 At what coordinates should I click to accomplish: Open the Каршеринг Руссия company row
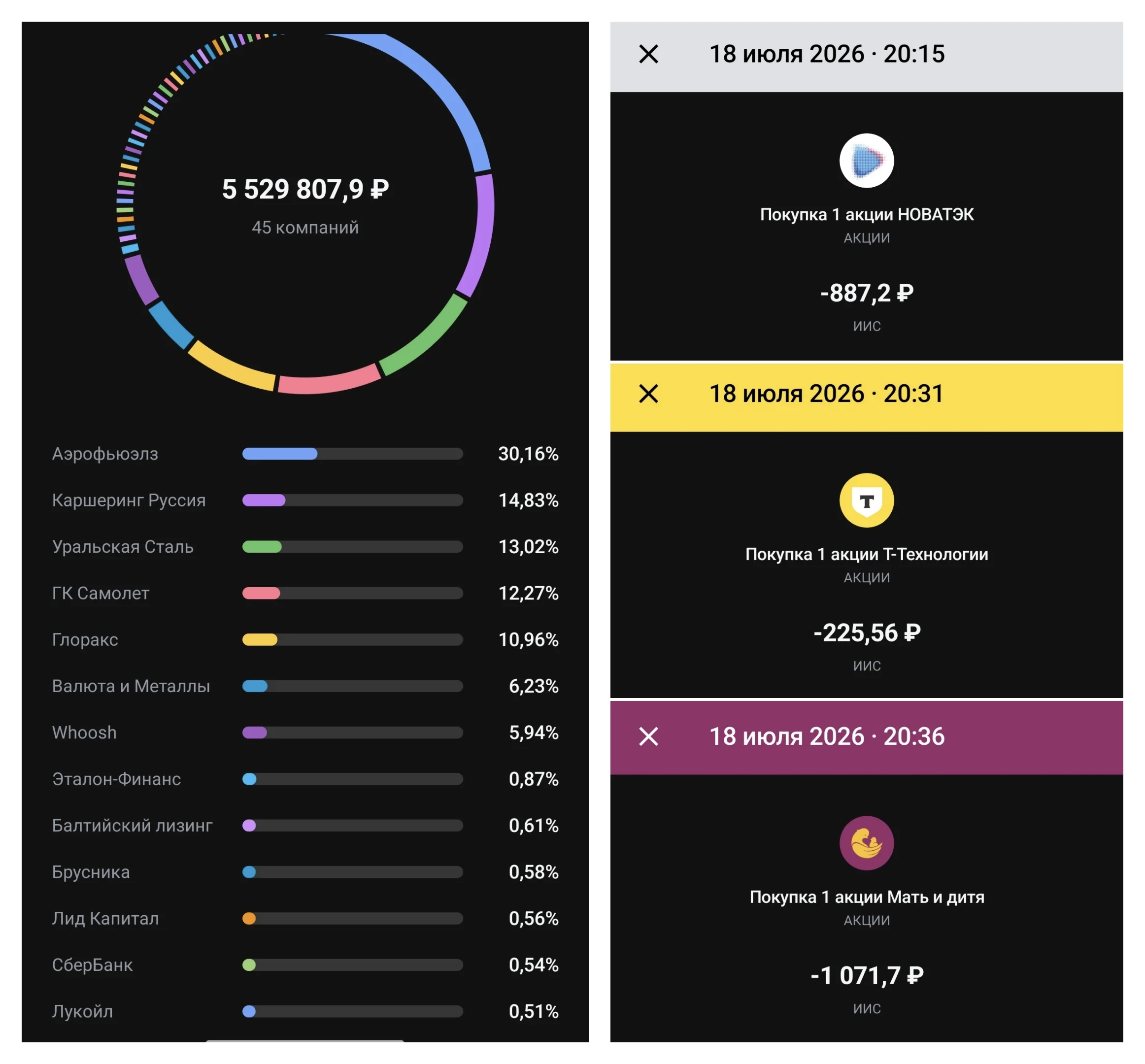[x=305, y=500]
